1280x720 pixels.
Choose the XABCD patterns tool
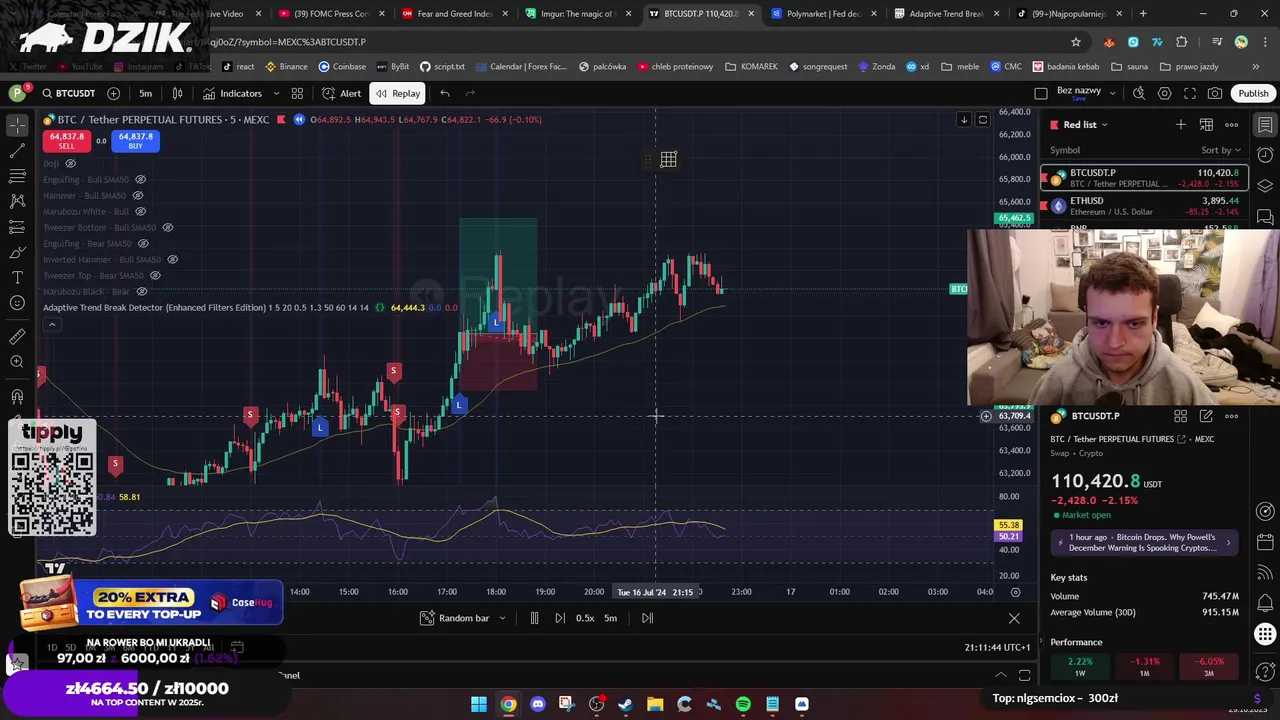17,201
